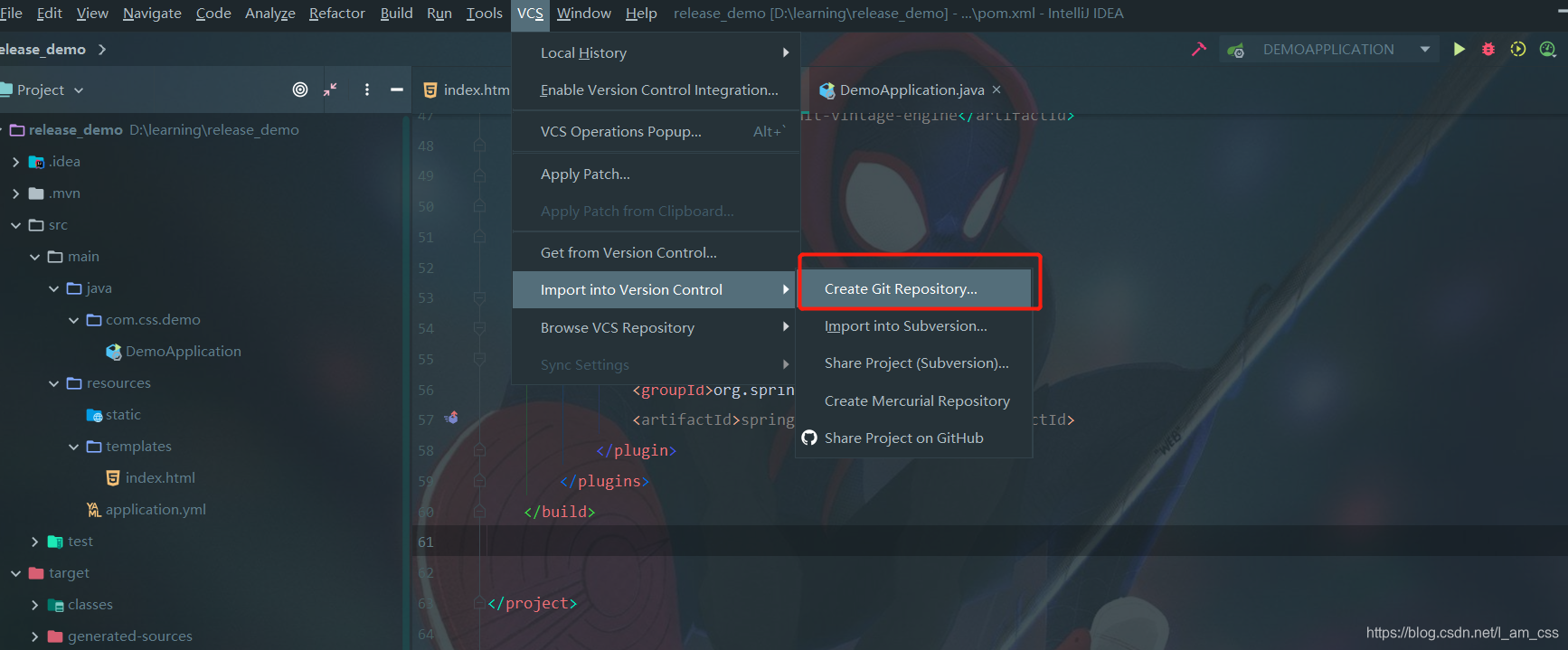Click the </build> closing tag line
The height and width of the screenshot is (650, 1568).
coord(559,512)
